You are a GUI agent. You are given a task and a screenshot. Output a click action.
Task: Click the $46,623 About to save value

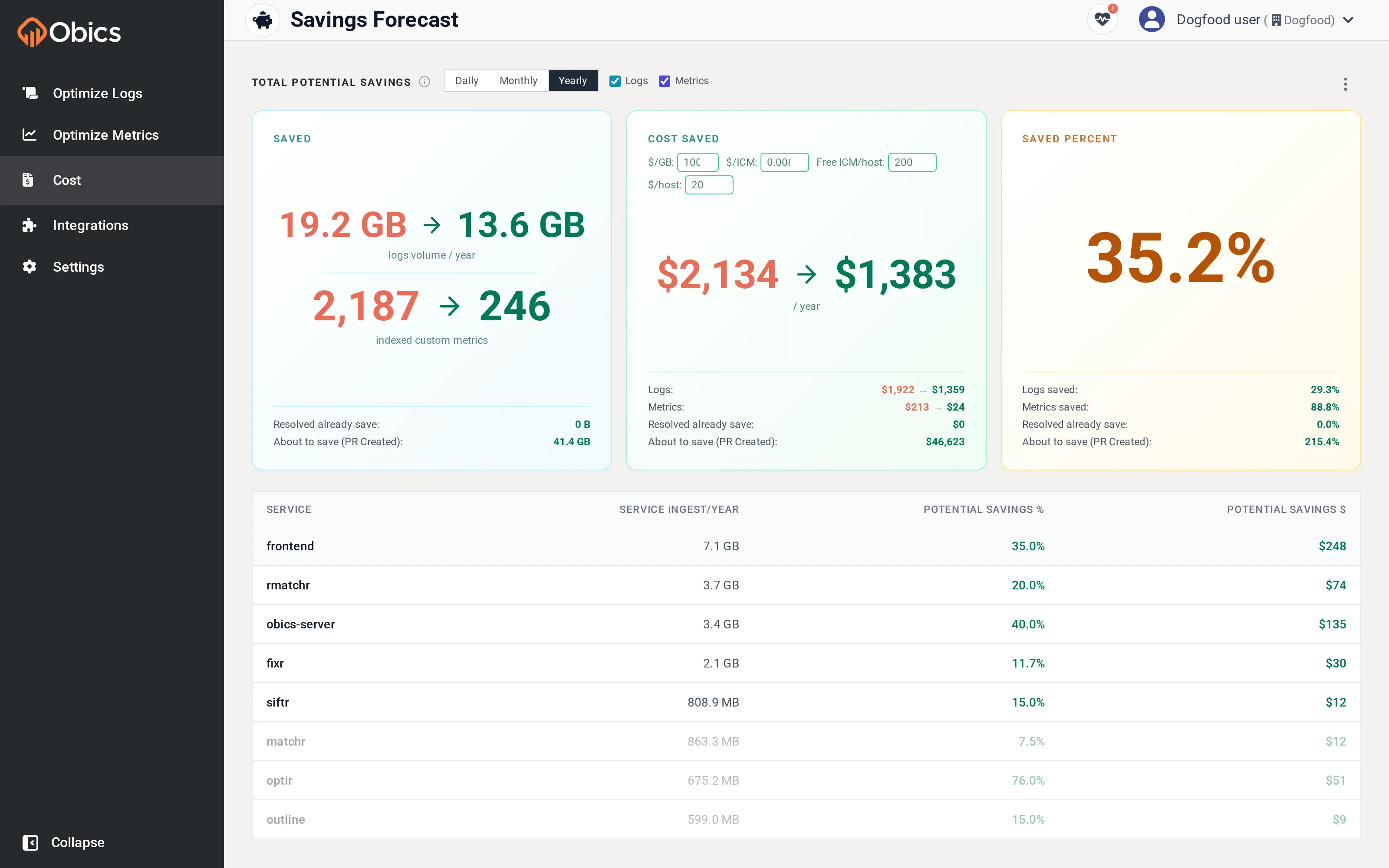point(945,441)
